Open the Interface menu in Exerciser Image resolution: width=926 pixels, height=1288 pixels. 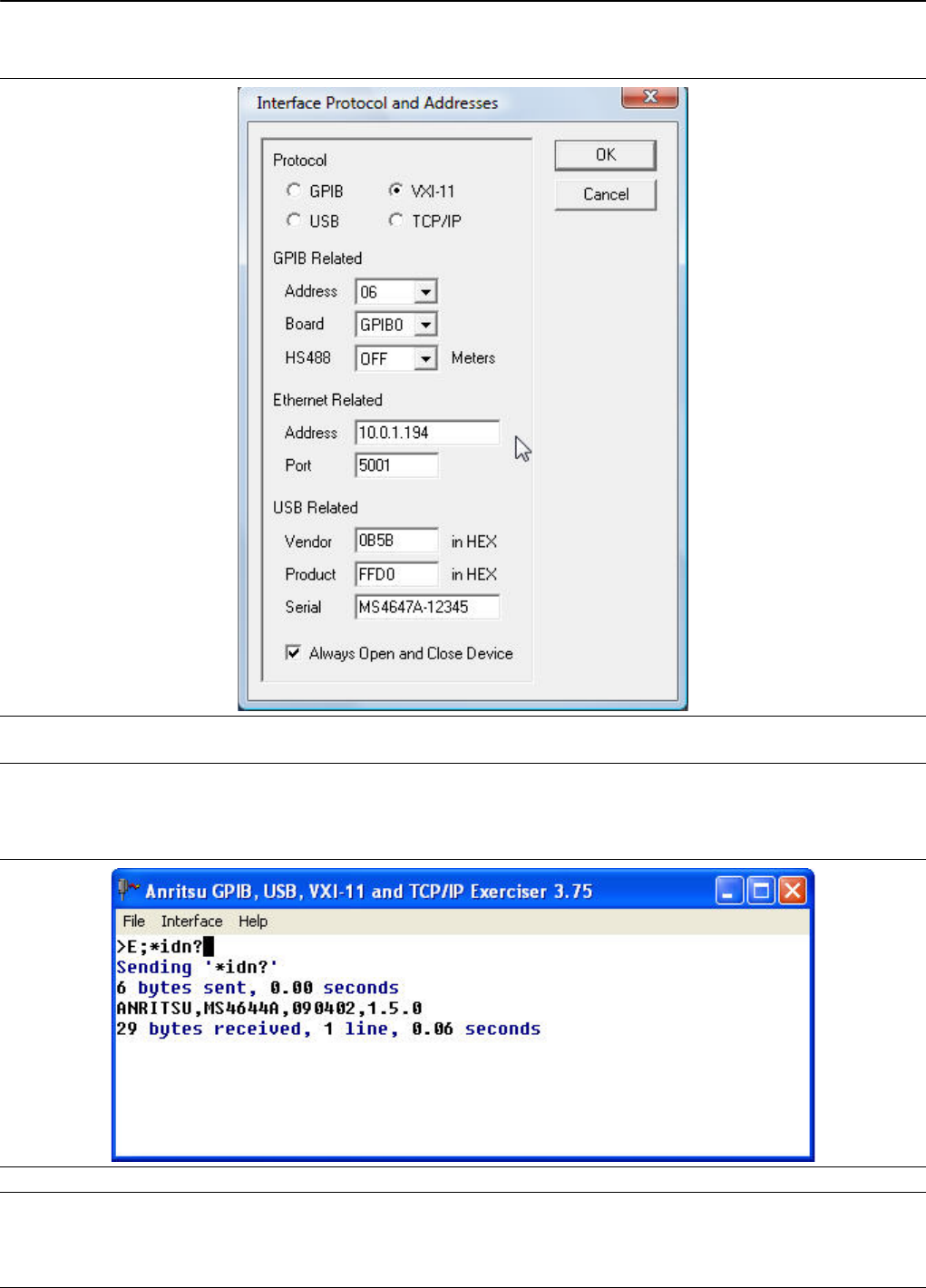tap(192, 921)
